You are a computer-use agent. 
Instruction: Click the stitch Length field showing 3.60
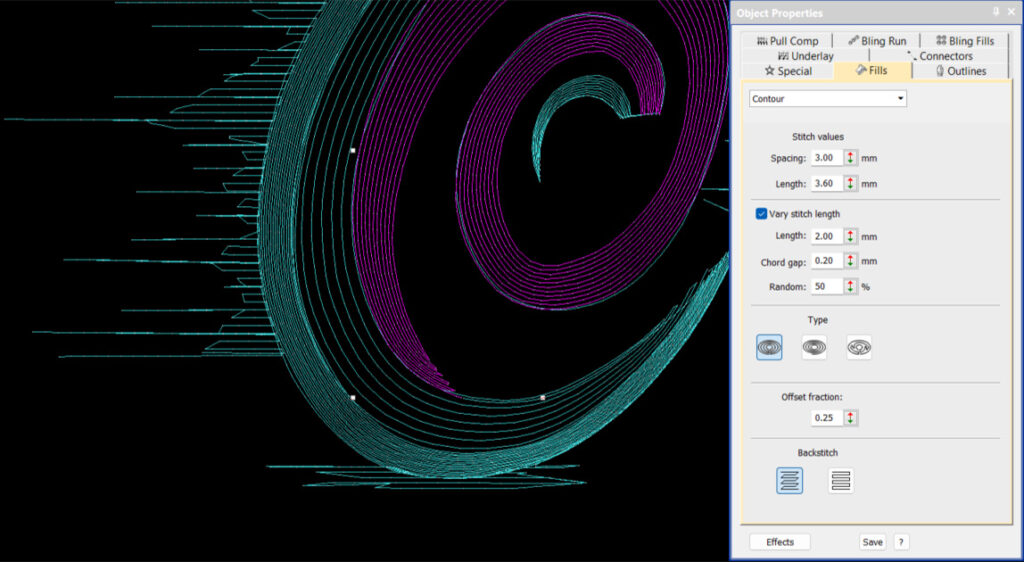(x=827, y=183)
